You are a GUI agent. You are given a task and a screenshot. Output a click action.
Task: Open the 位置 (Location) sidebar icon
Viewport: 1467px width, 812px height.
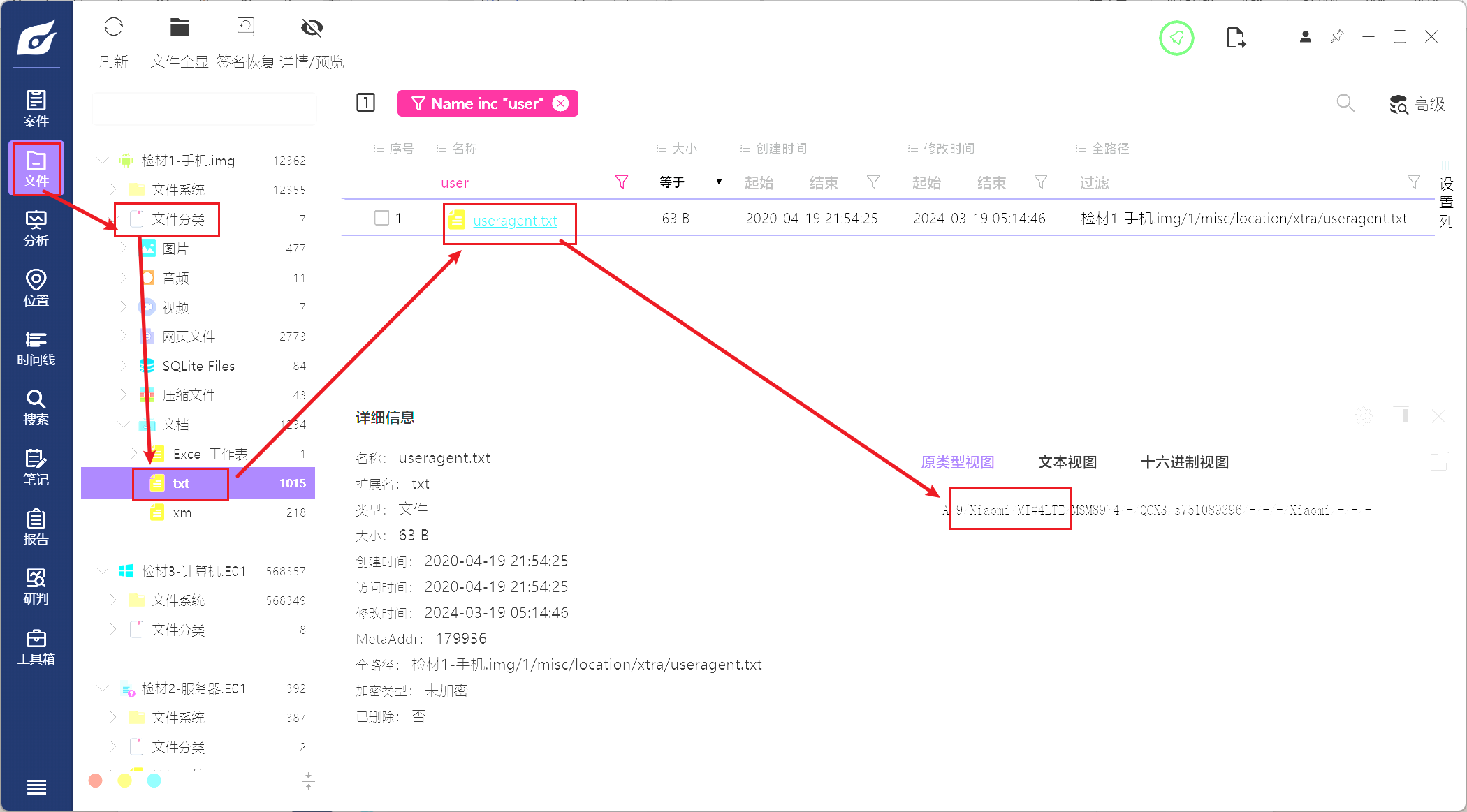click(x=36, y=288)
